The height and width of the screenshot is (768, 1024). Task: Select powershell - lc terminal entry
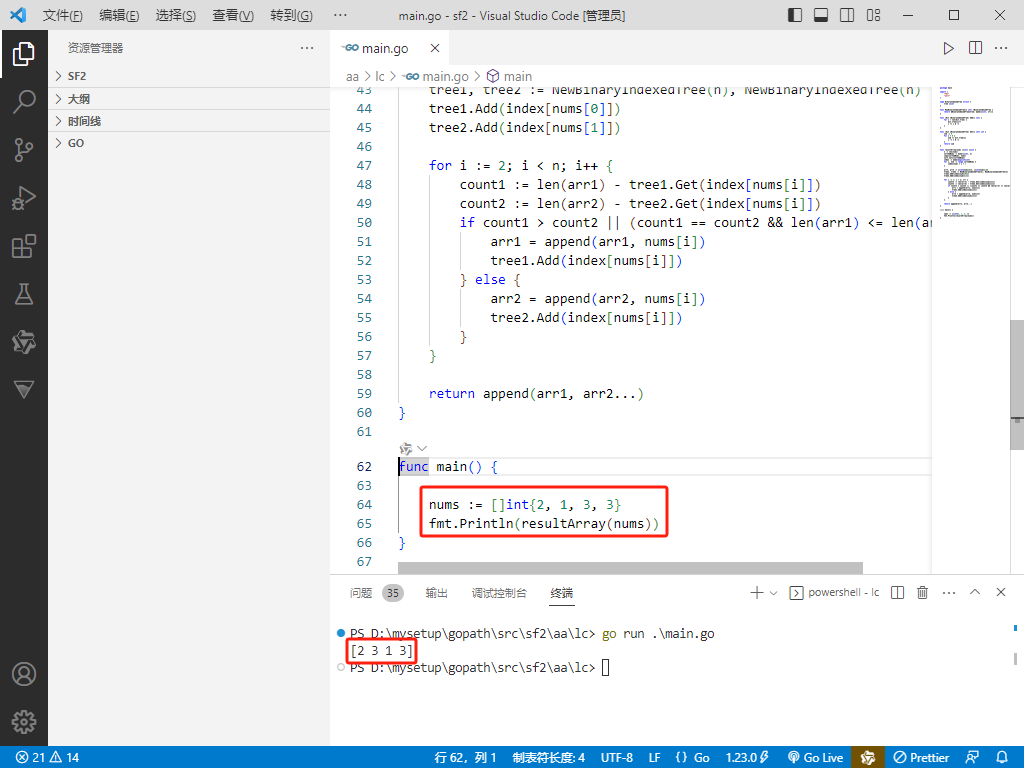point(835,592)
